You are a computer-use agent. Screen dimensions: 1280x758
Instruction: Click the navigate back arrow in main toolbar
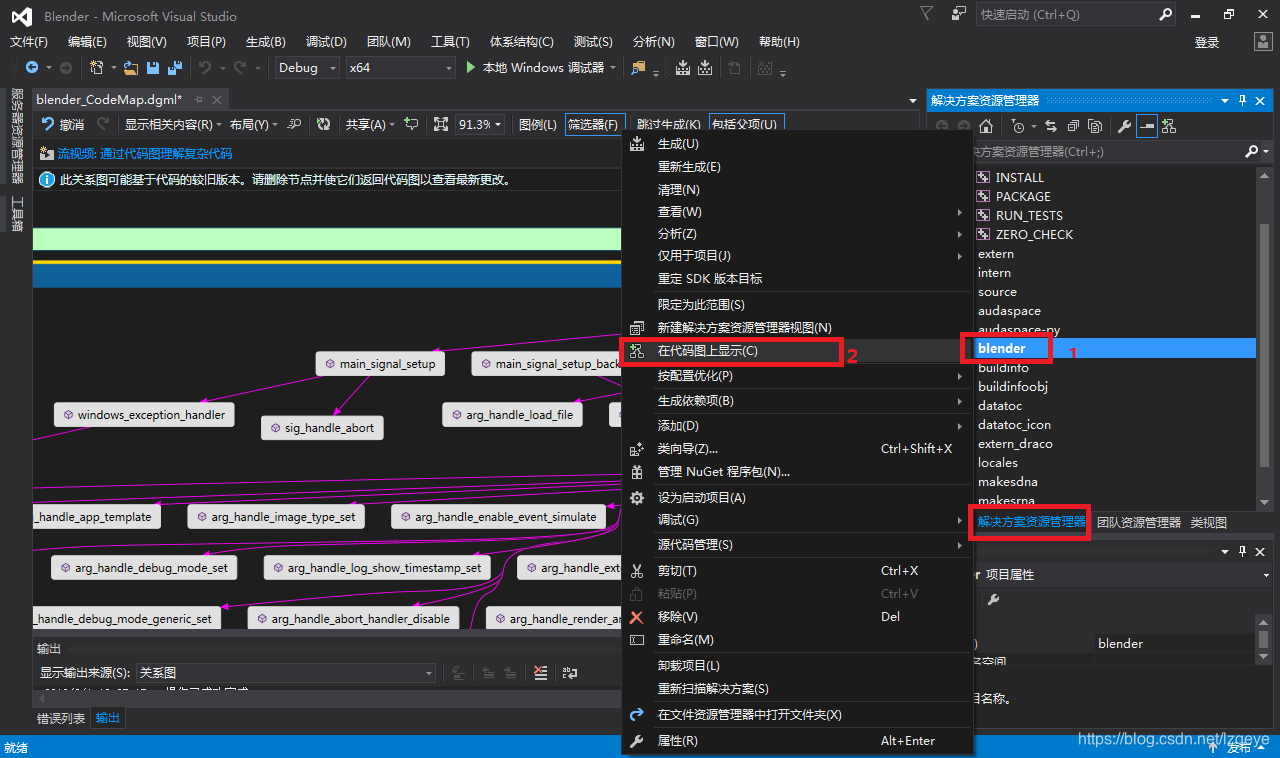pos(32,67)
